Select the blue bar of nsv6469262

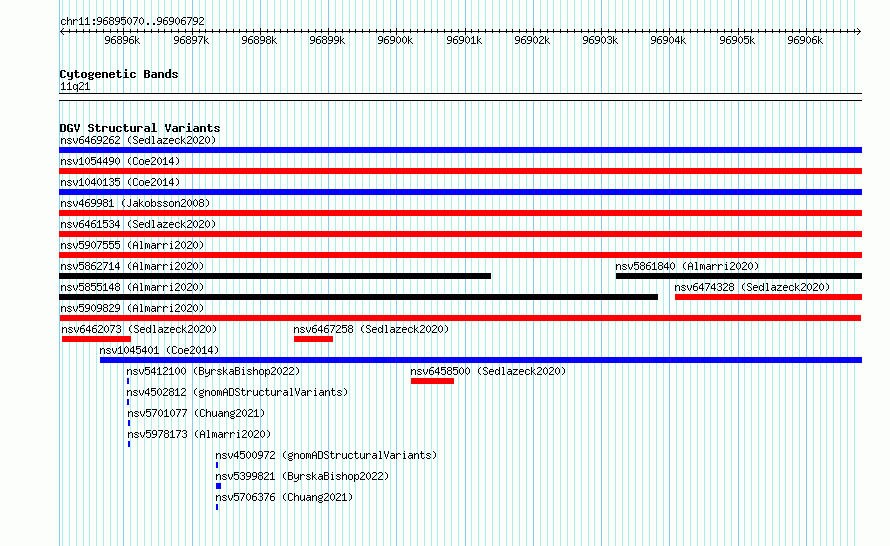click(460, 150)
